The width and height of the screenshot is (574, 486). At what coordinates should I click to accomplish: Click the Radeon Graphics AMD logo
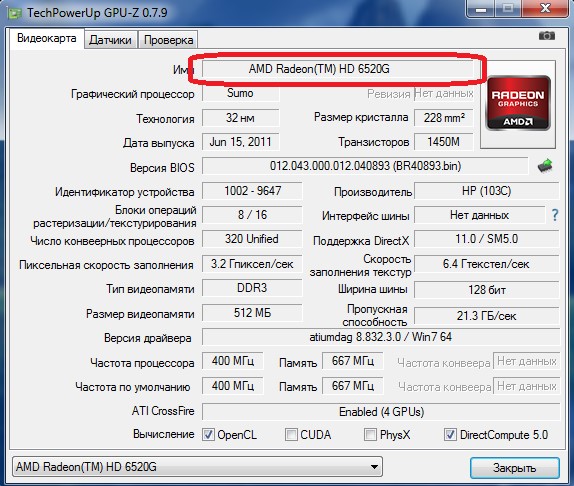coord(518,103)
